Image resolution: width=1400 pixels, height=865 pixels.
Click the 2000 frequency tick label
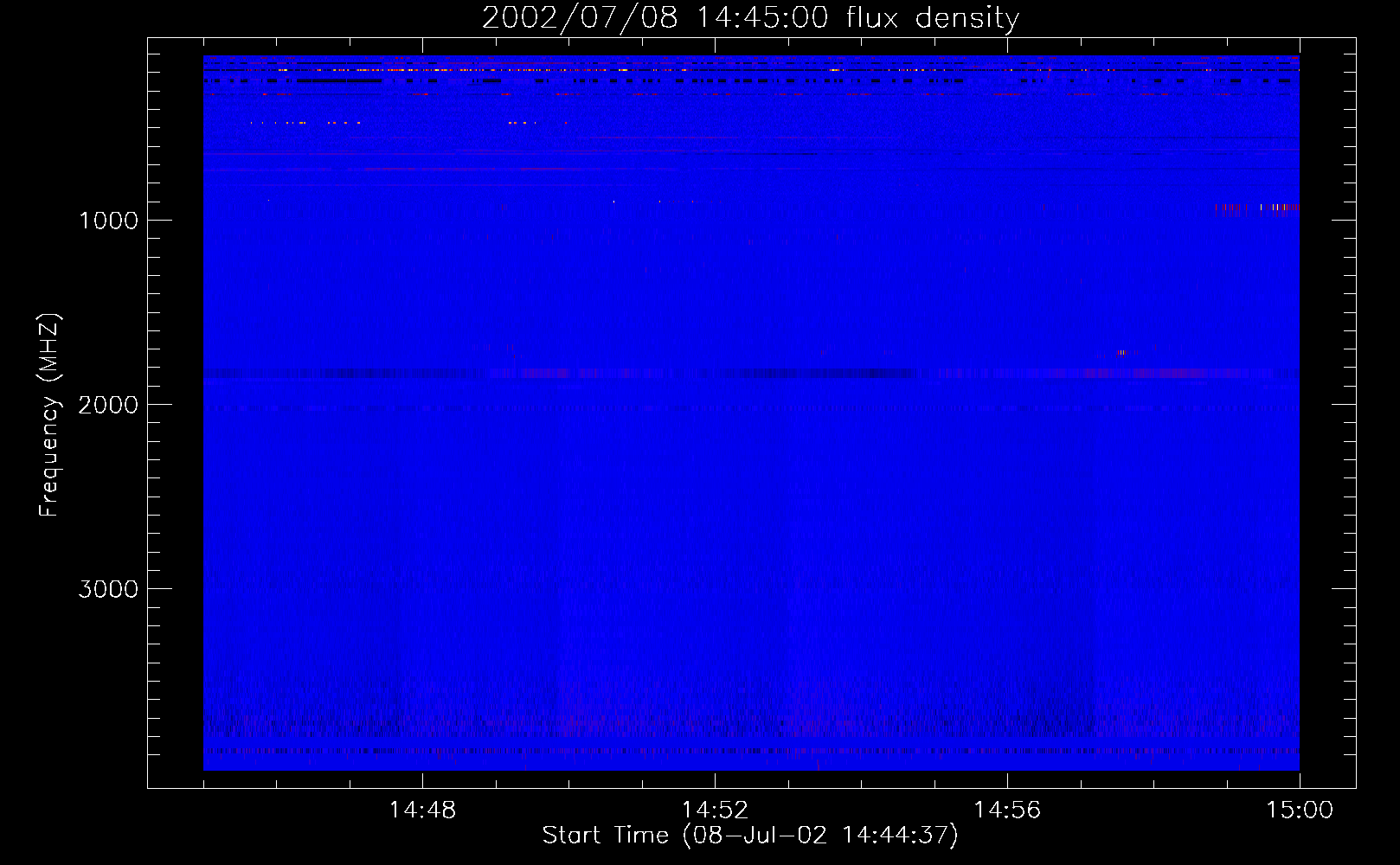coord(108,405)
